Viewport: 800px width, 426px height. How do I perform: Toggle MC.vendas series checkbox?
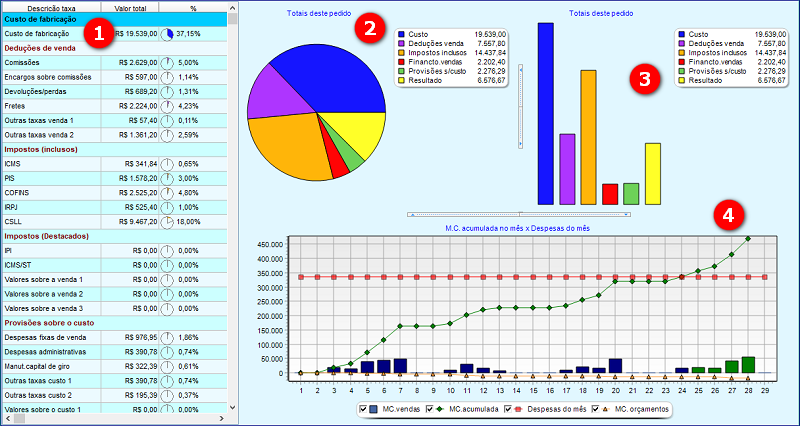(x=363, y=409)
